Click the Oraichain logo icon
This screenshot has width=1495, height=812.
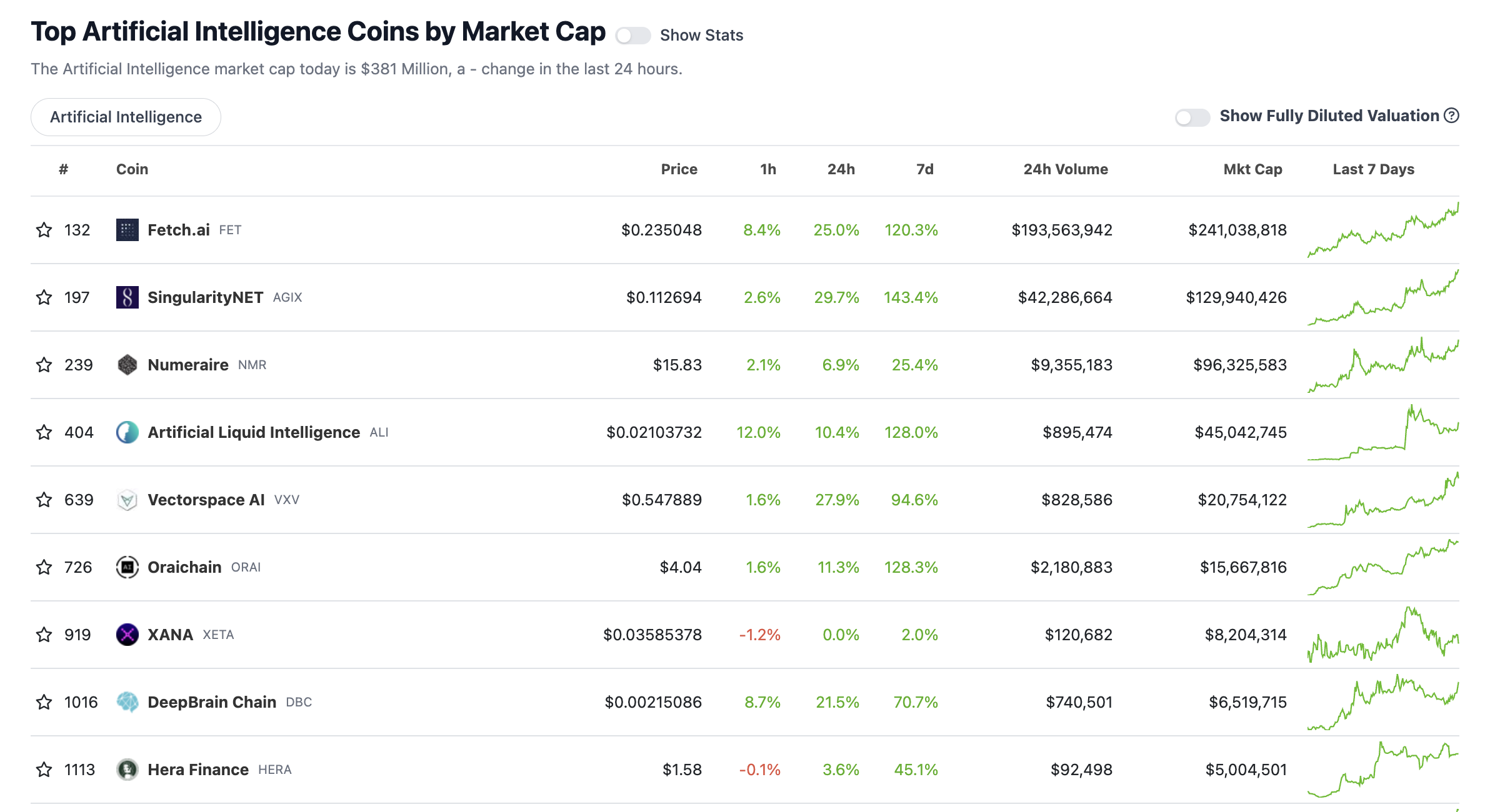pyautogui.click(x=127, y=567)
